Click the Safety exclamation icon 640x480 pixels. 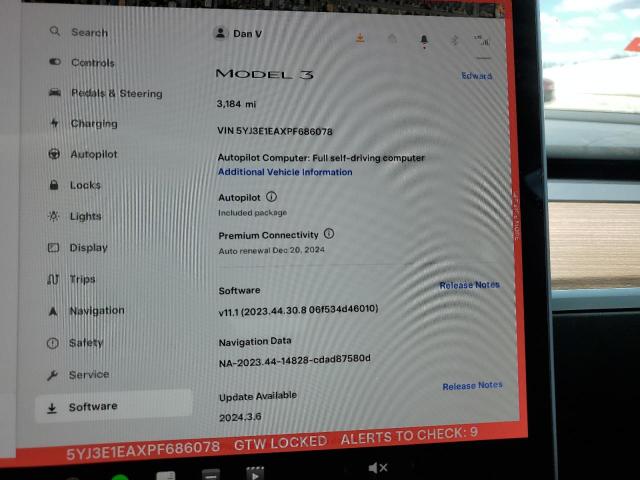coord(53,343)
